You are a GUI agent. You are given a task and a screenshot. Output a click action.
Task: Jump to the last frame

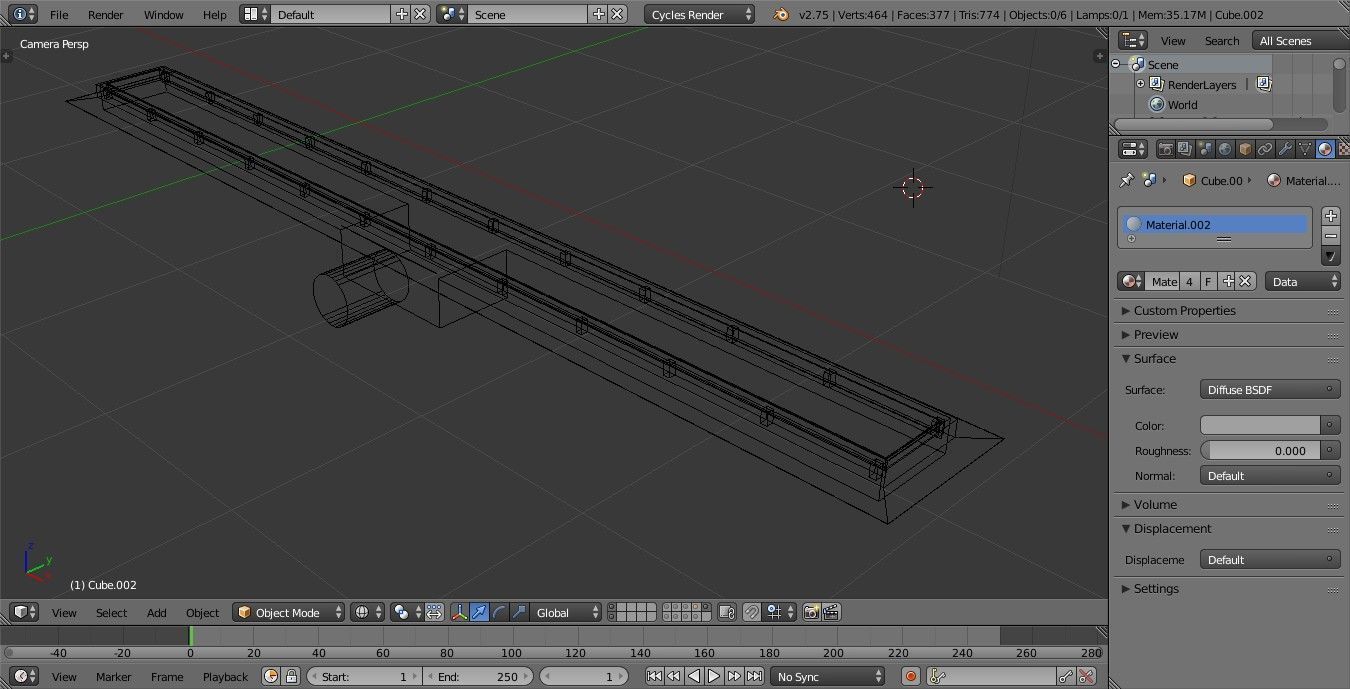754,677
